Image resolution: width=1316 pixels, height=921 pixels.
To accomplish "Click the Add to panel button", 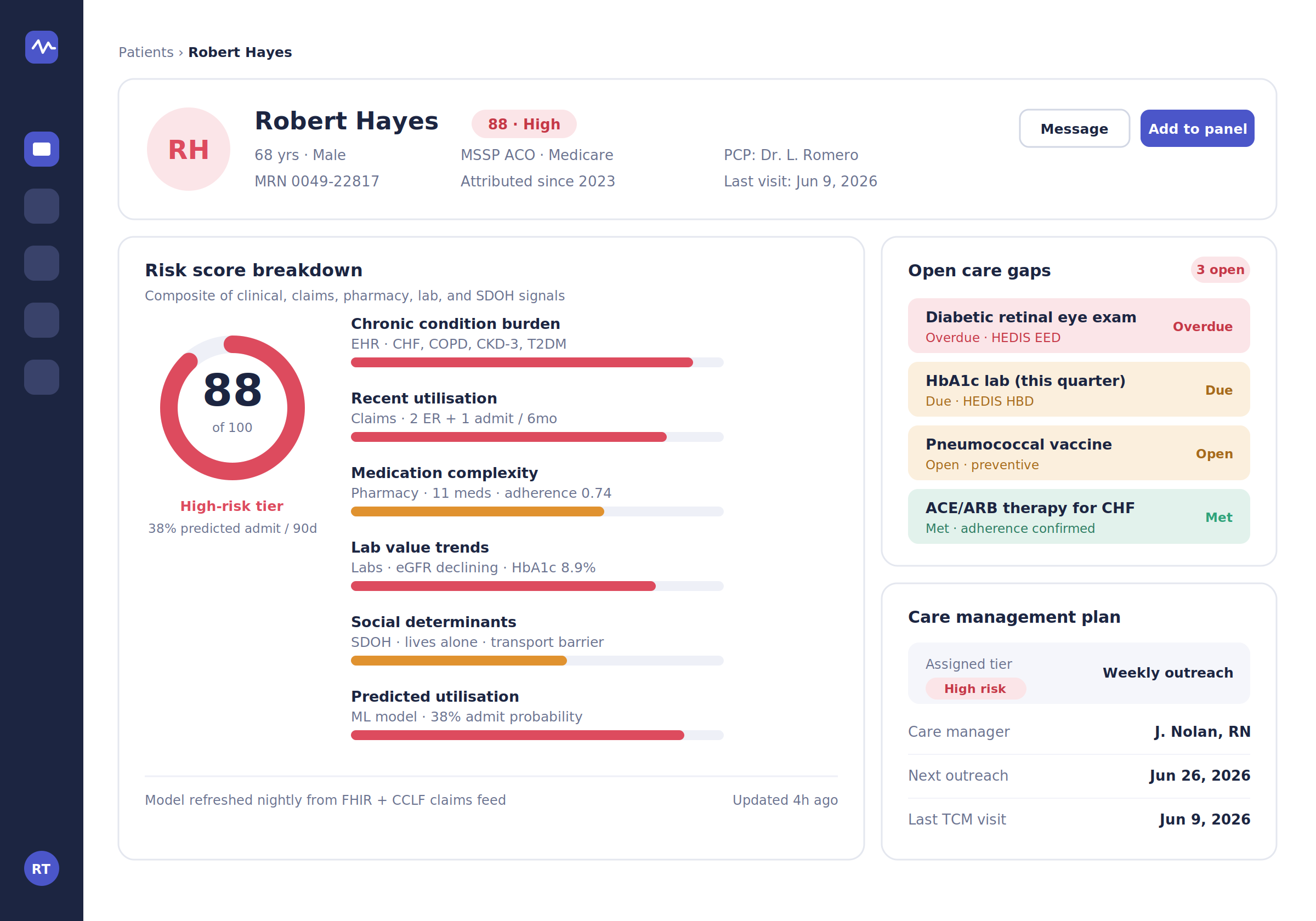I will [x=1198, y=128].
